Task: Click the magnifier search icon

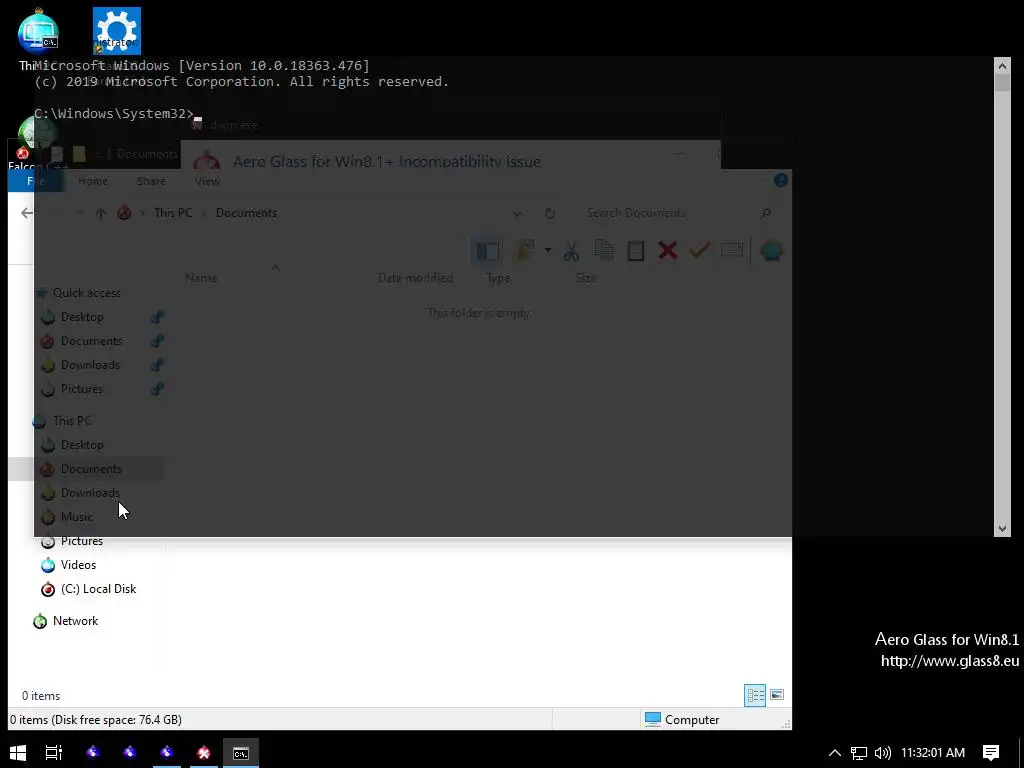Action: [x=766, y=213]
